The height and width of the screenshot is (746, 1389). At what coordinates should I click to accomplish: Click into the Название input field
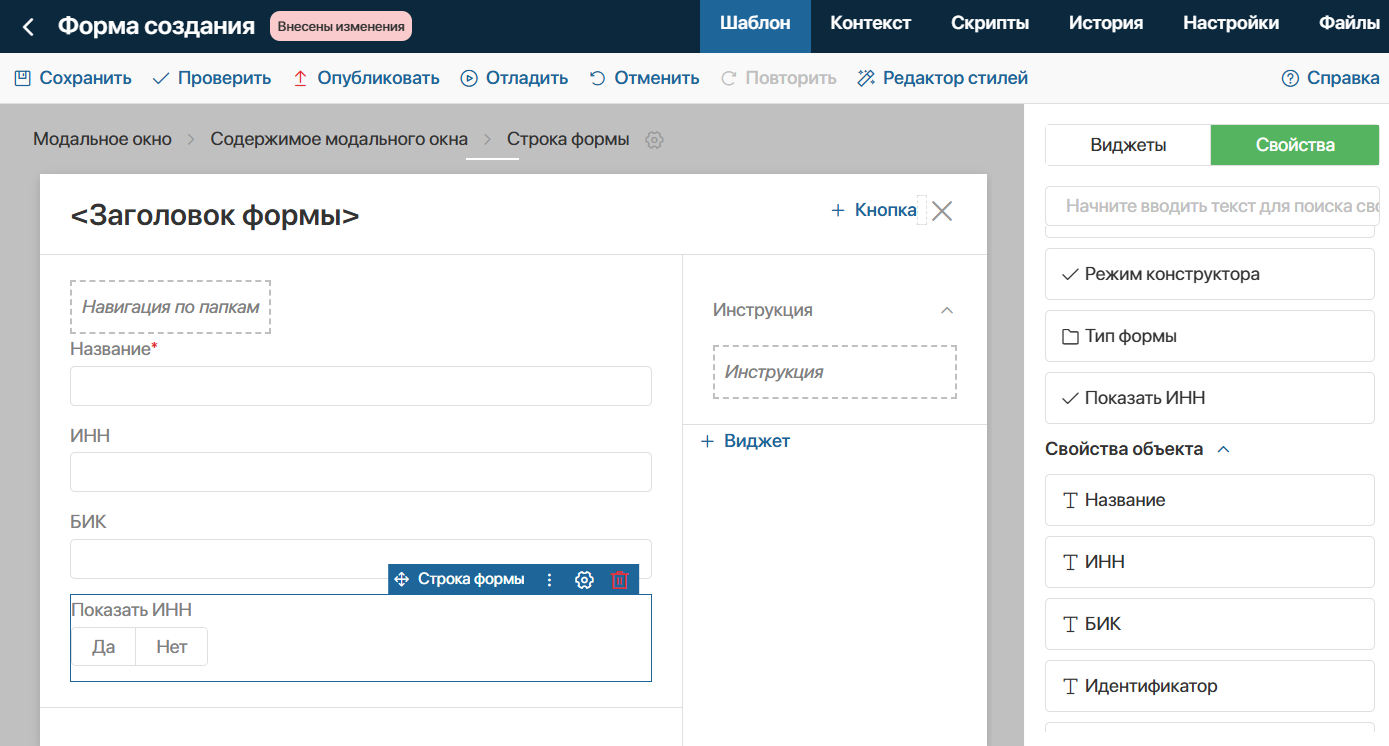click(361, 386)
